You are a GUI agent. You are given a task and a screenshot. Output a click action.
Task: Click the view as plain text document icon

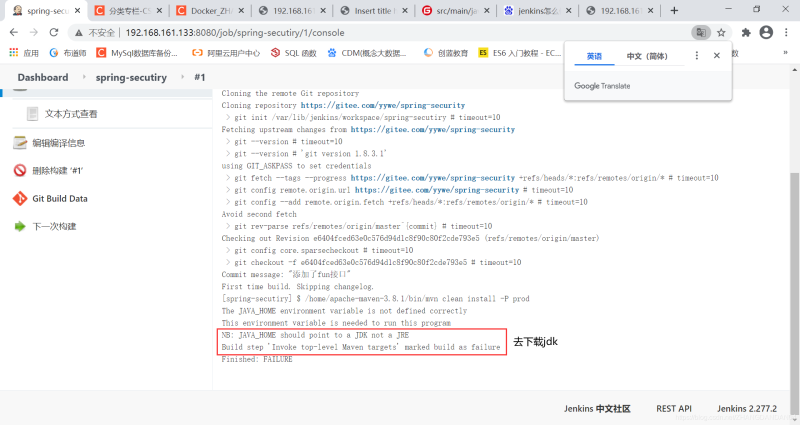point(33,113)
